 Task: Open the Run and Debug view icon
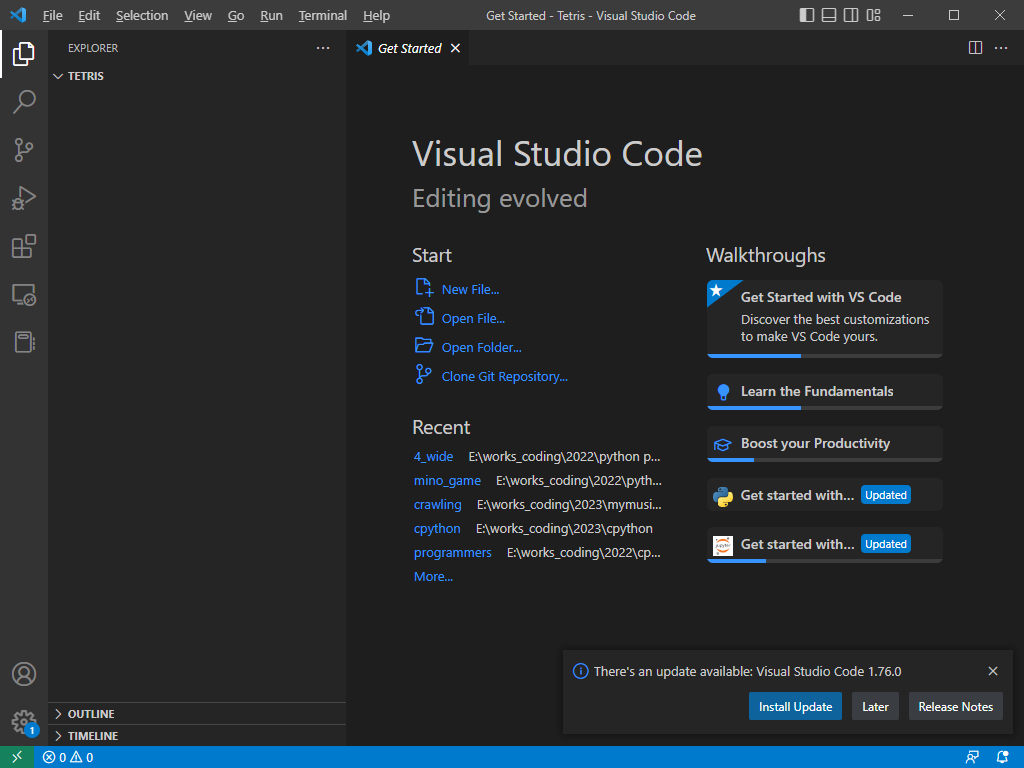pyautogui.click(x=24, y=198)
